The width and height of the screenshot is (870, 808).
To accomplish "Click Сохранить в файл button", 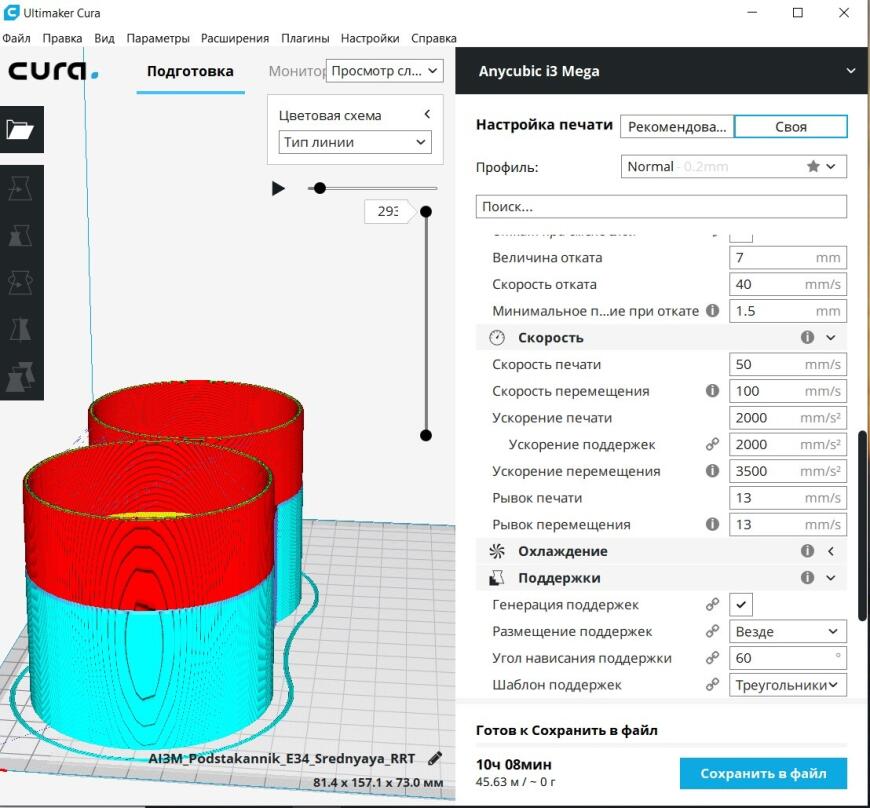I will (763, 773).
